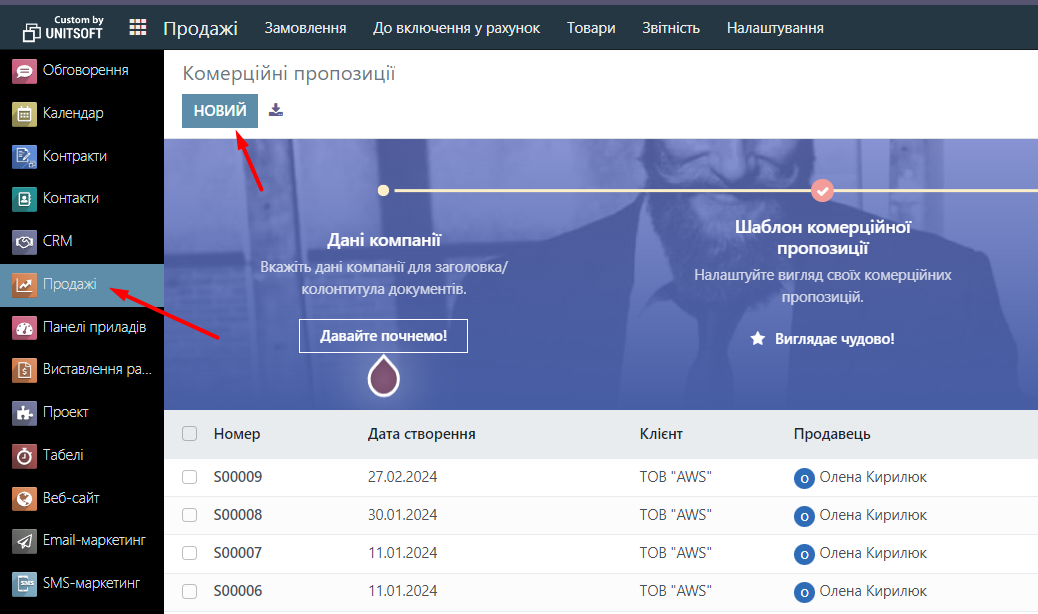The image size is (1038, 614).
Task: Expand the Замовлення top menu
Action: 305,28
